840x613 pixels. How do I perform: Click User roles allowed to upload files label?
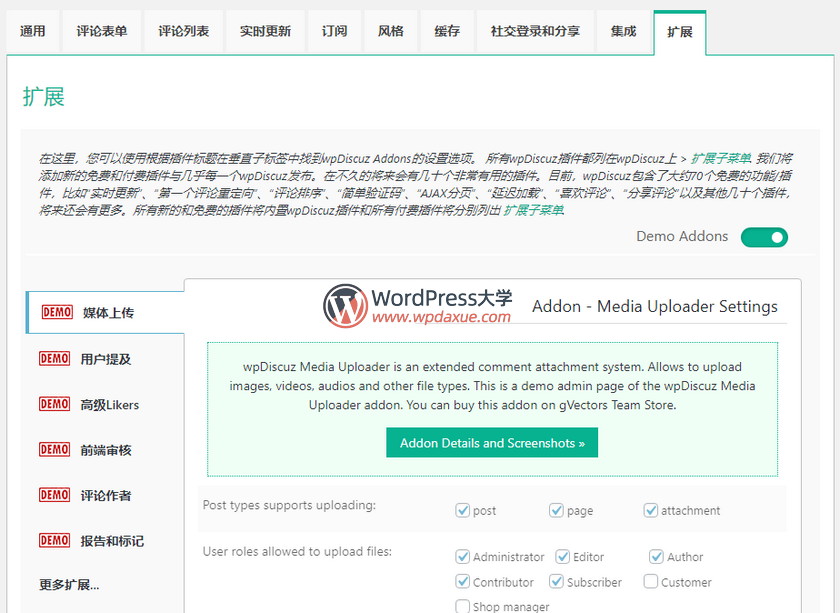(297, 551)
